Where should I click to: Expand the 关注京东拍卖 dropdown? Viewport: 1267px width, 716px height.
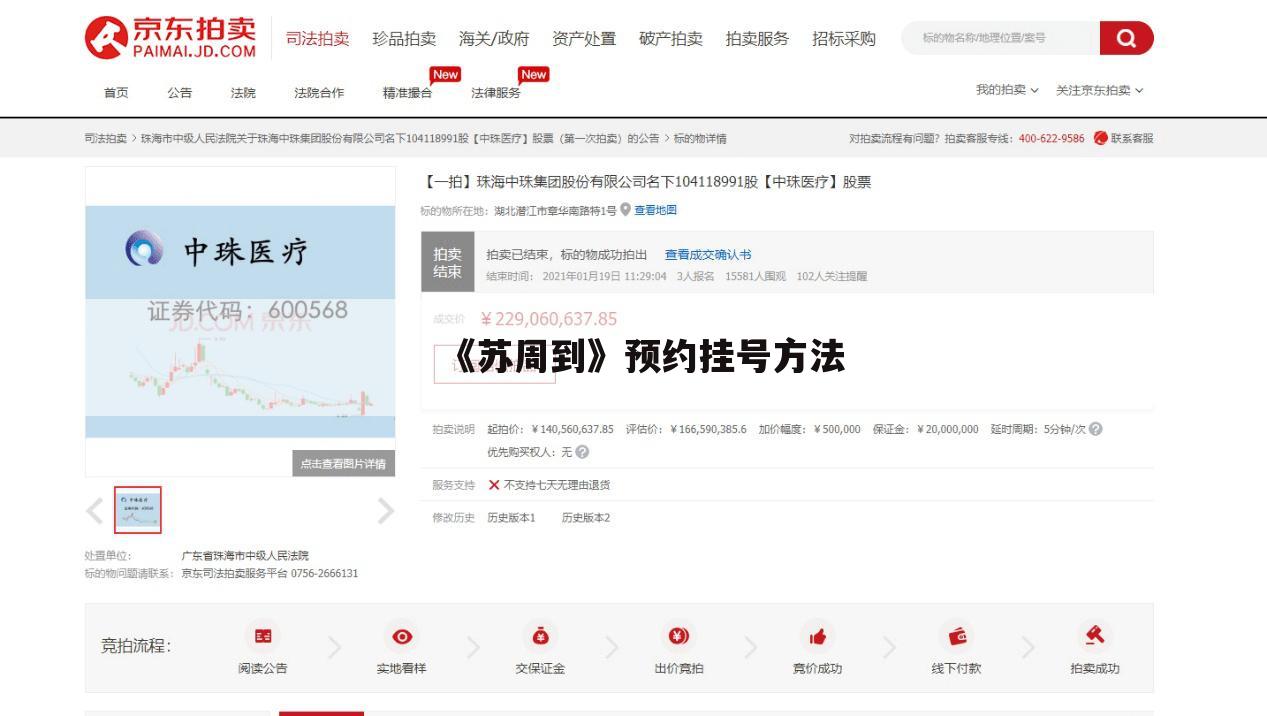pos(1099,91)
